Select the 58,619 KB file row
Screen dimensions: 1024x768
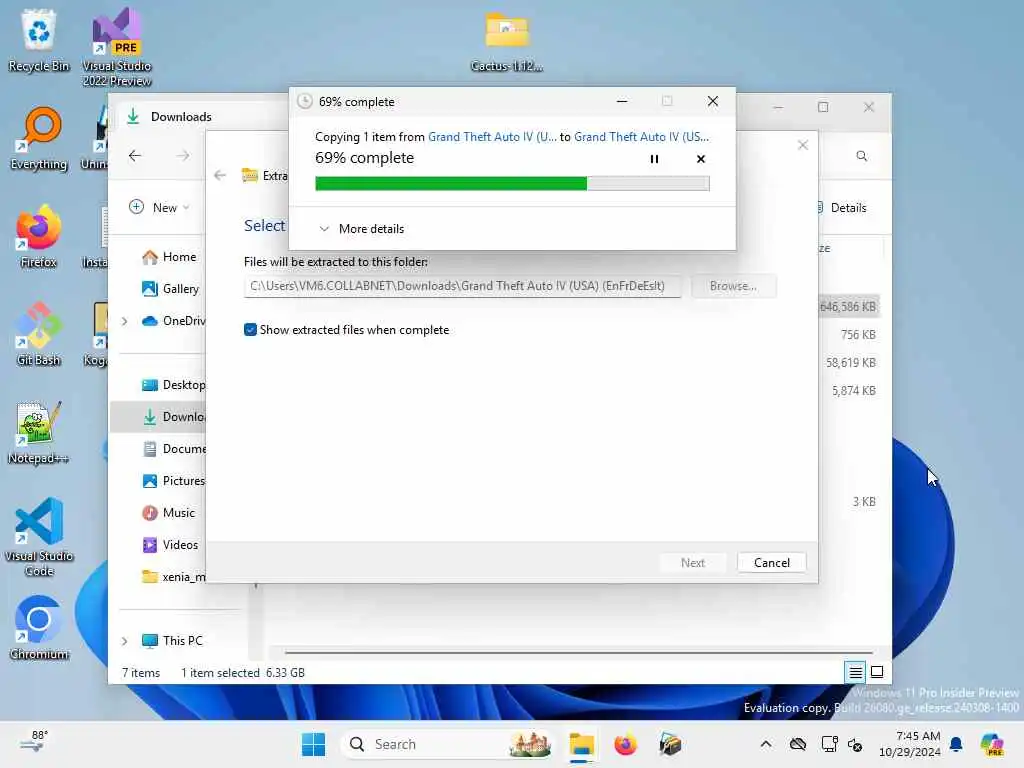point(849,362)
